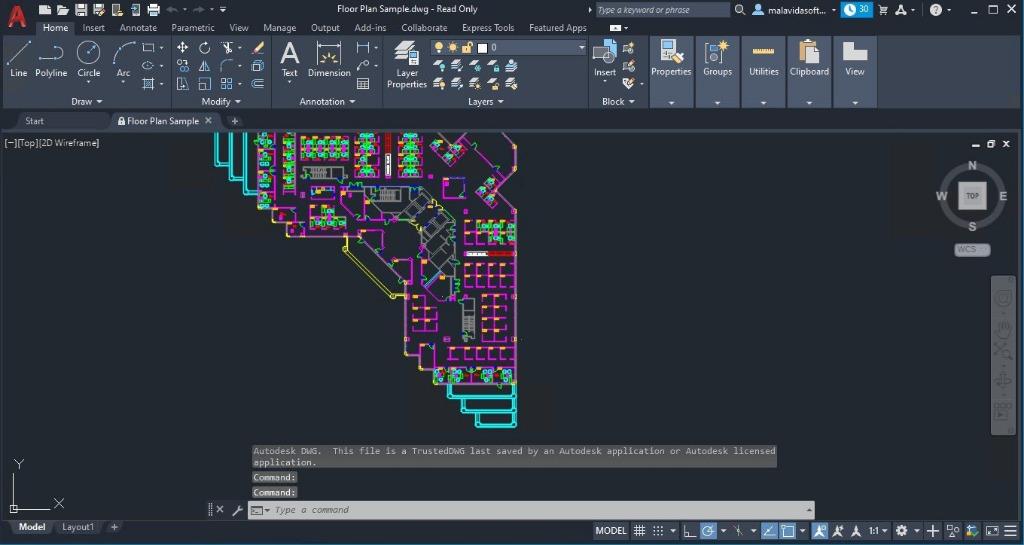Select the Line drawing tool
Viewport: 1024px width, 545px height.
point(18,59)
